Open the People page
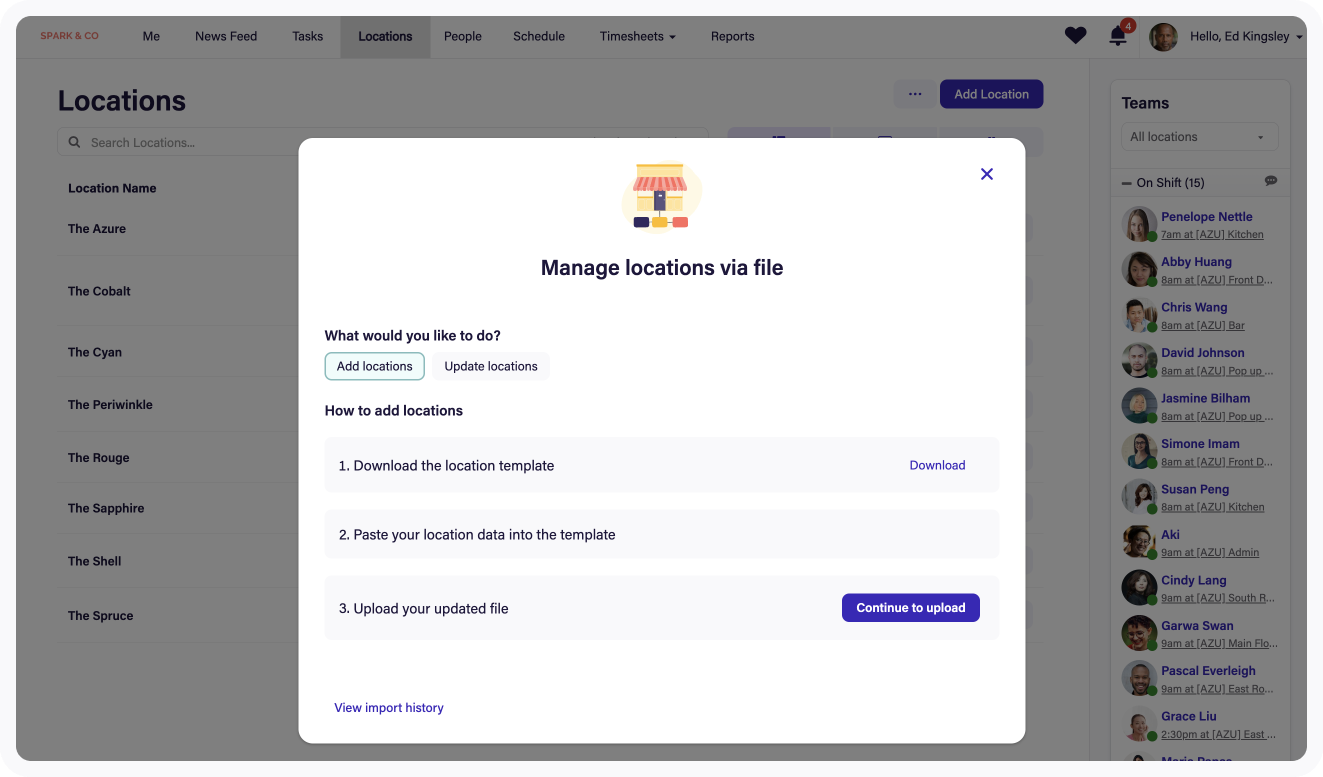Screen dimensions: 1323x777 tap(462, 36)
